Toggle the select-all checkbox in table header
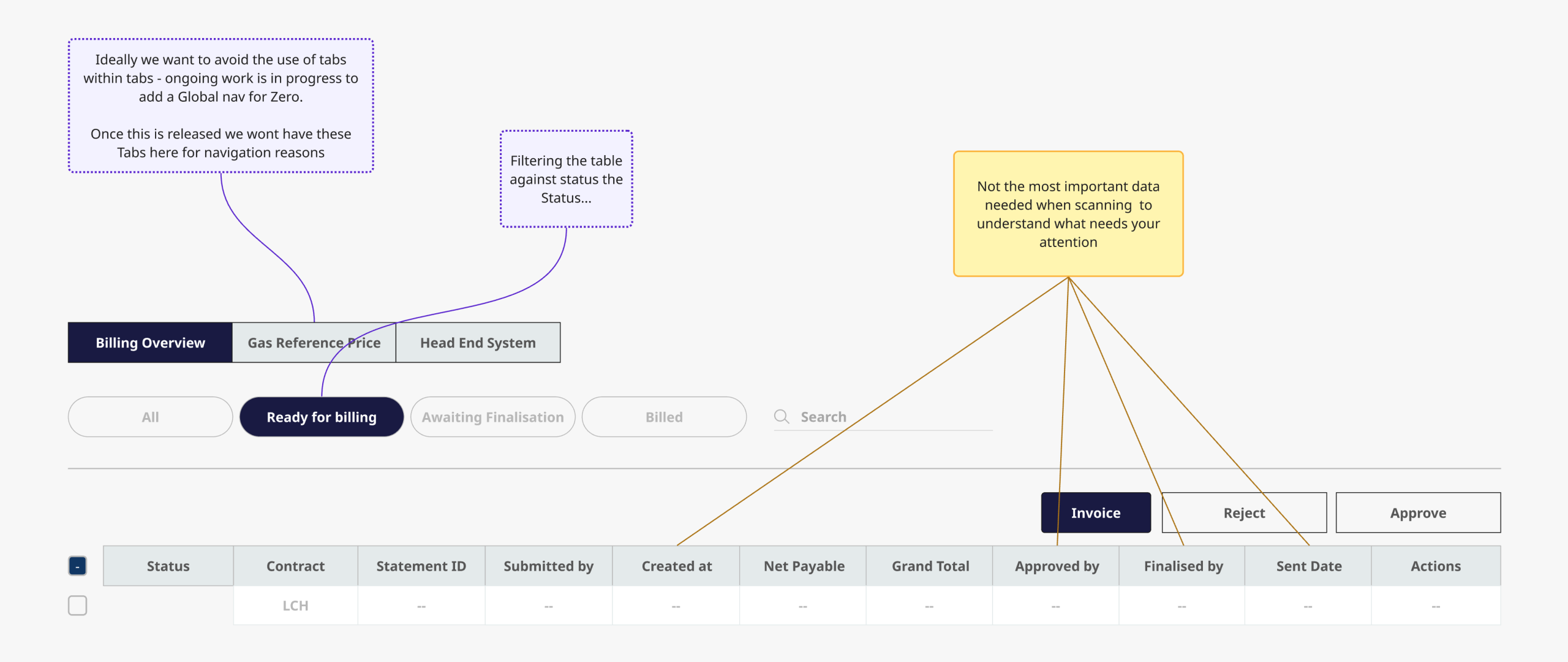This screenshot has width=1568, height=662. pos(78,566)
